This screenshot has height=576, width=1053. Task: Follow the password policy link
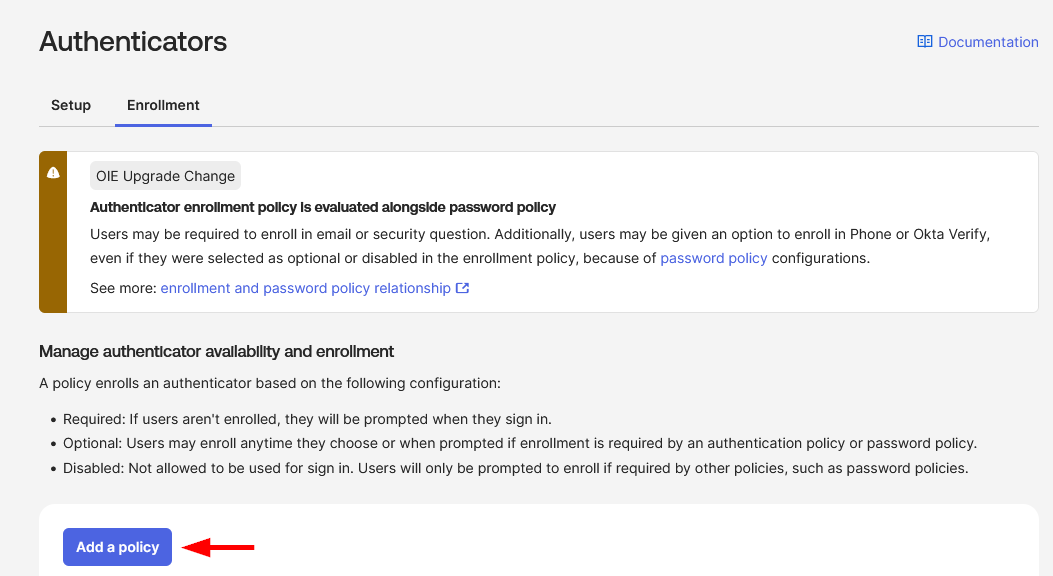click(714, 258)
